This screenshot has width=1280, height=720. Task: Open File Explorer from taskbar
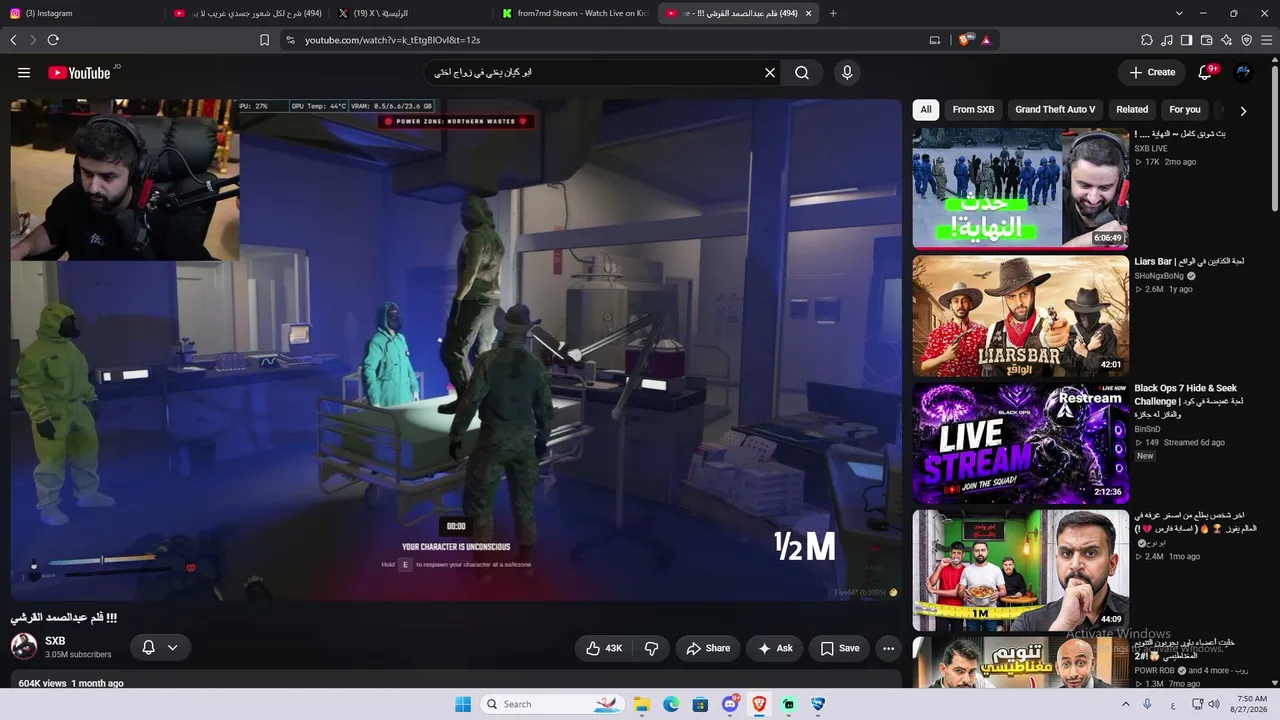(x=642, y=704)
